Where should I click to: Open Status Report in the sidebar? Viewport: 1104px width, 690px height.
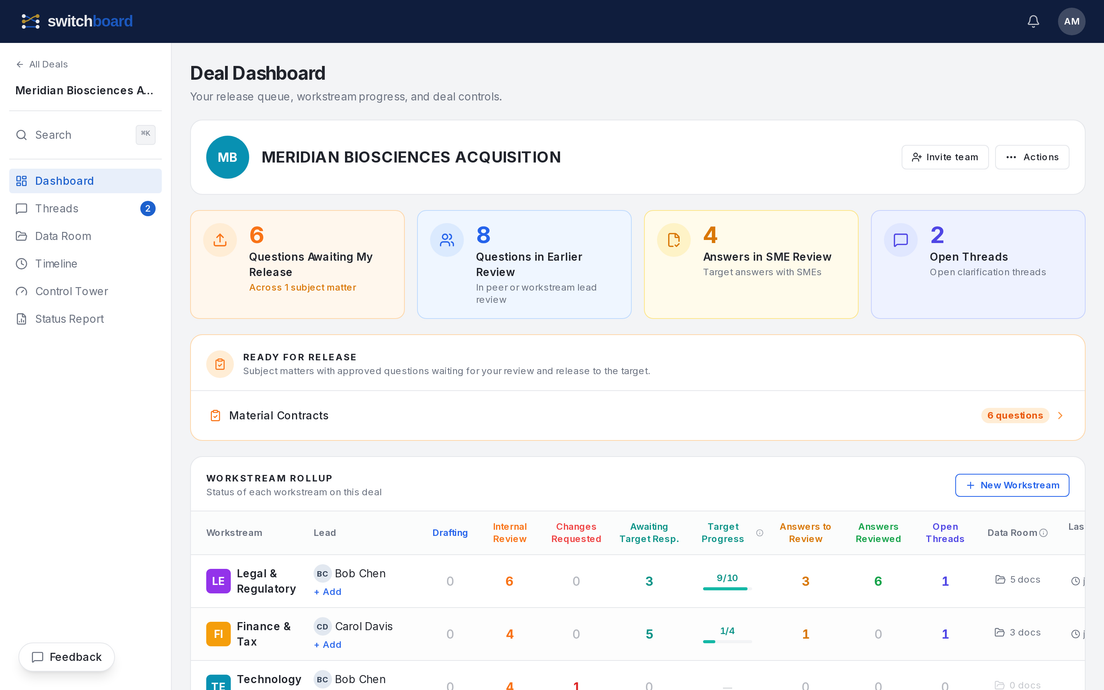[x=85, y=319]
